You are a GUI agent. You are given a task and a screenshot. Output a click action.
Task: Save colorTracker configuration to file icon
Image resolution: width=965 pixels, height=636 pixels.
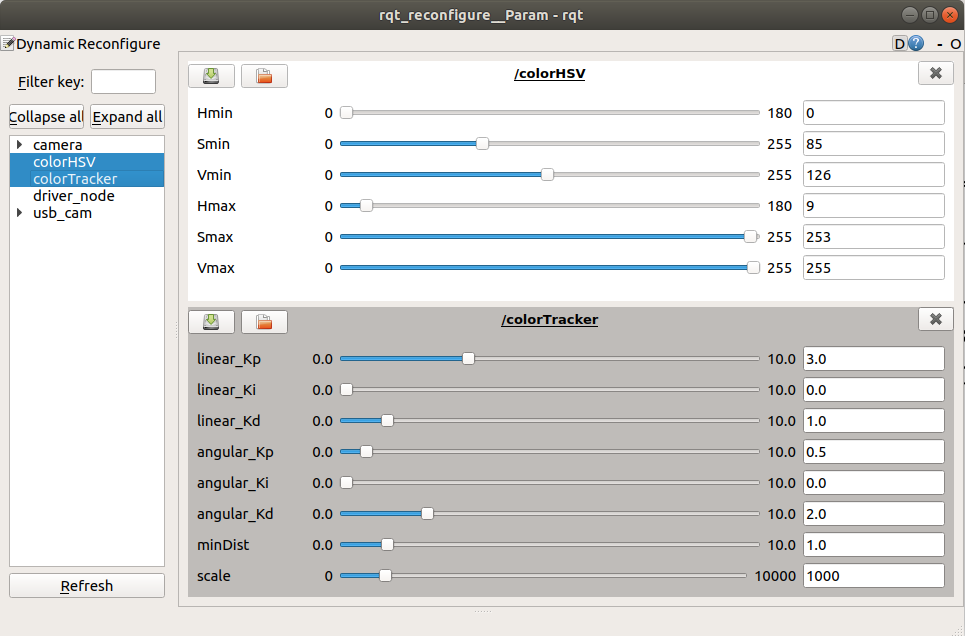(x=211, y=321)
